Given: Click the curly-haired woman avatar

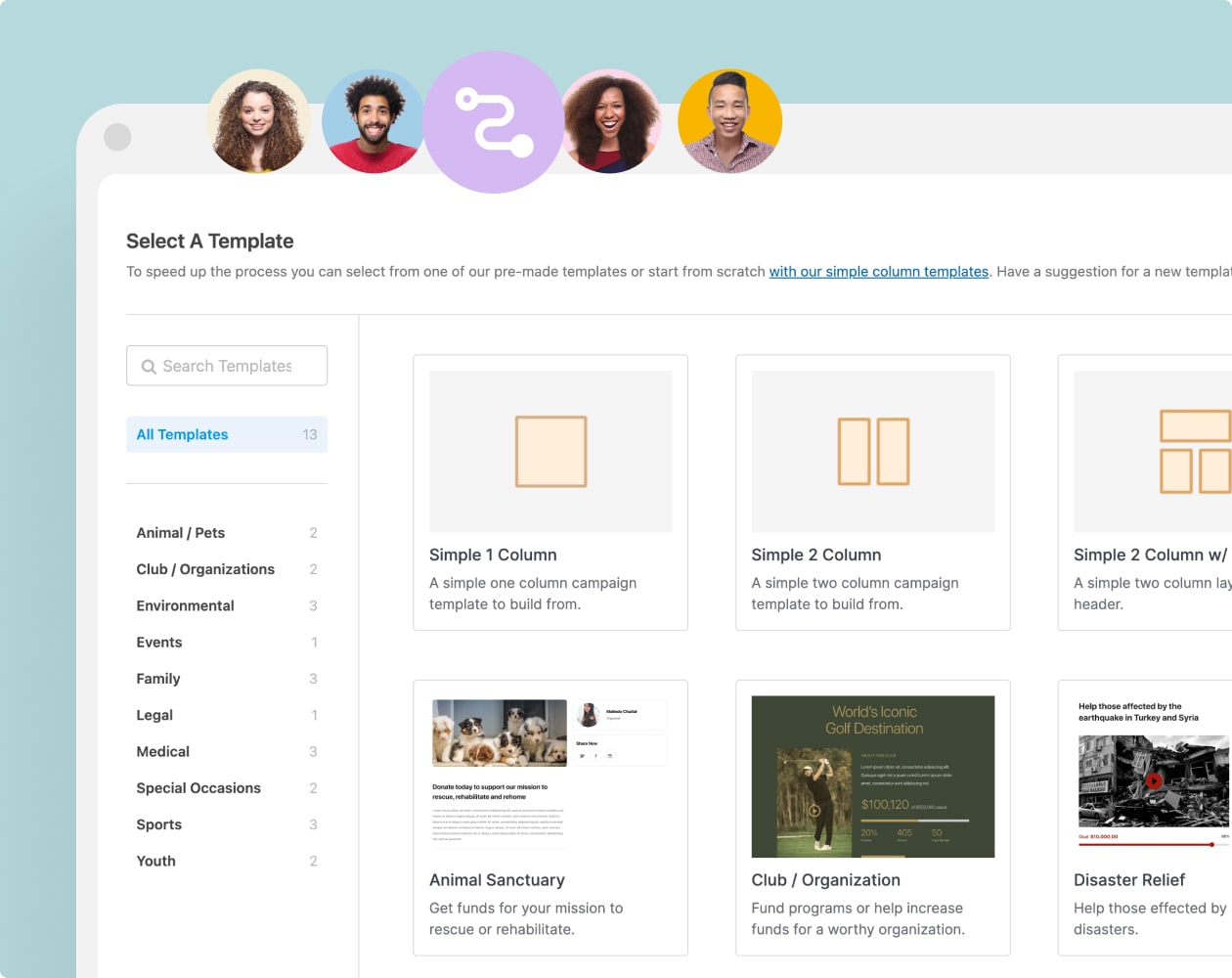Looking at the screenshot, I should (x=258, y=122).
